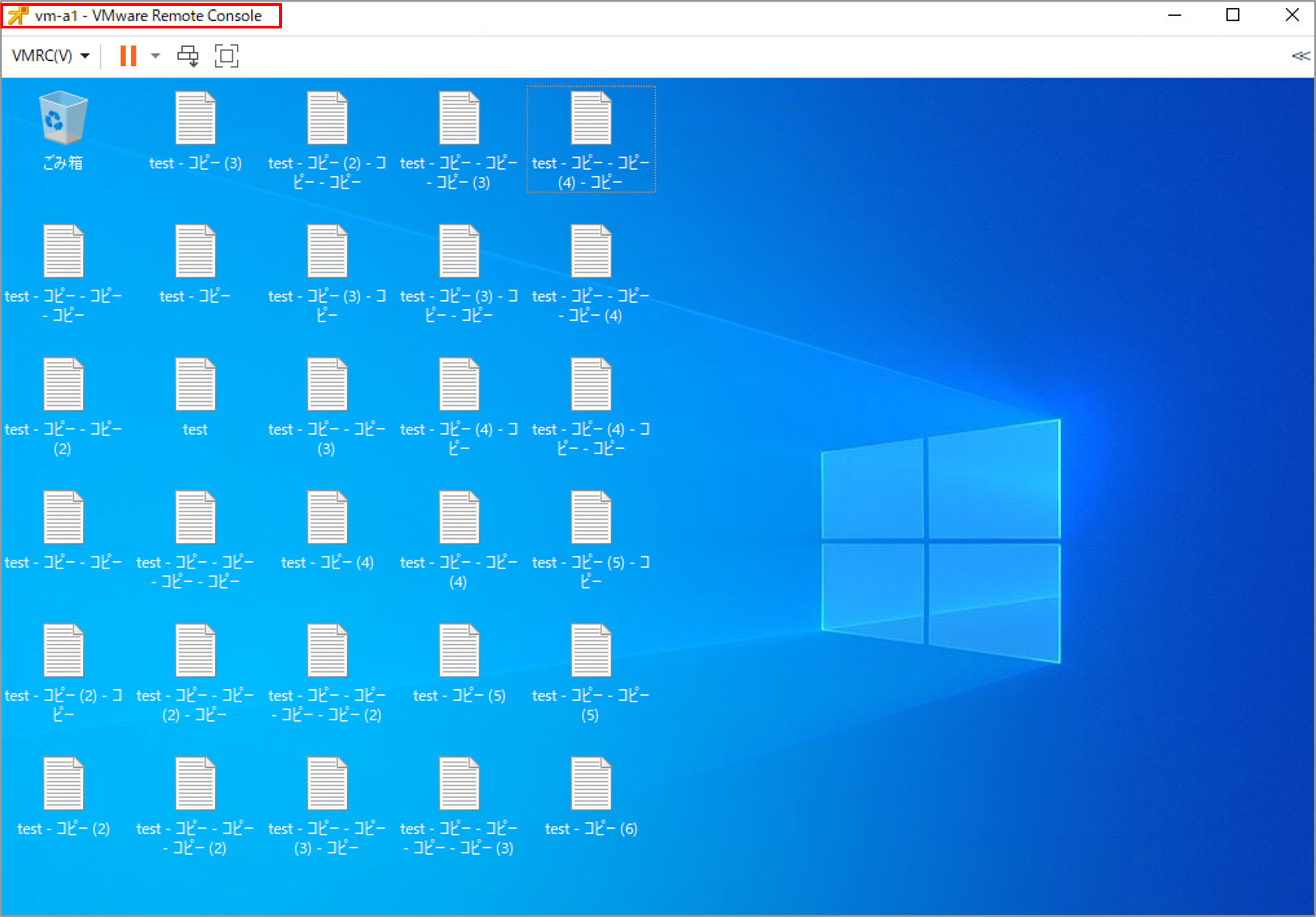Select file 'test - コピー - コピー (5)'
Image resolution: width=1316 pixels, height=917 pixels.
(x=591, y=673)
